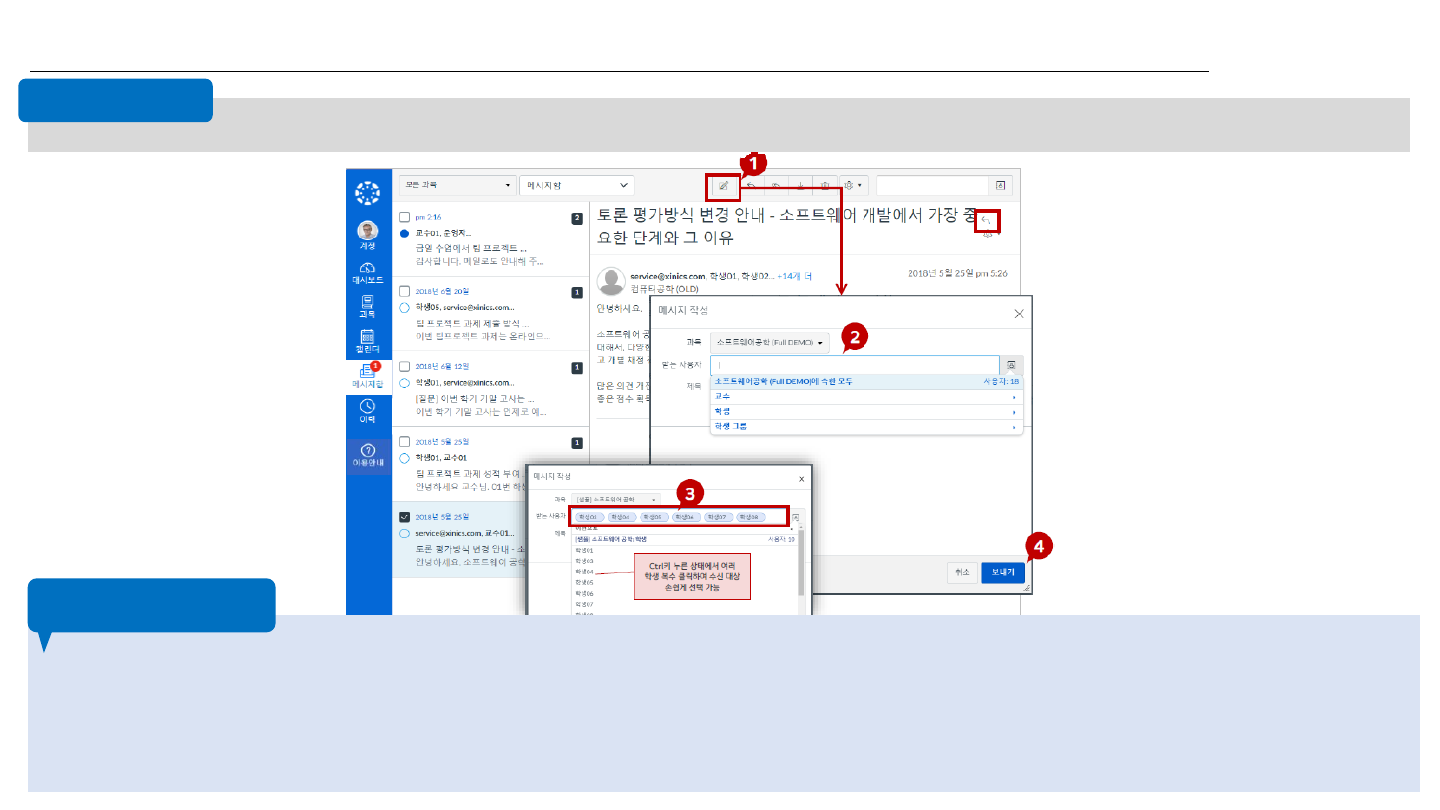
Task: Click the 취소 cancel button
Action: pos(962,572)
